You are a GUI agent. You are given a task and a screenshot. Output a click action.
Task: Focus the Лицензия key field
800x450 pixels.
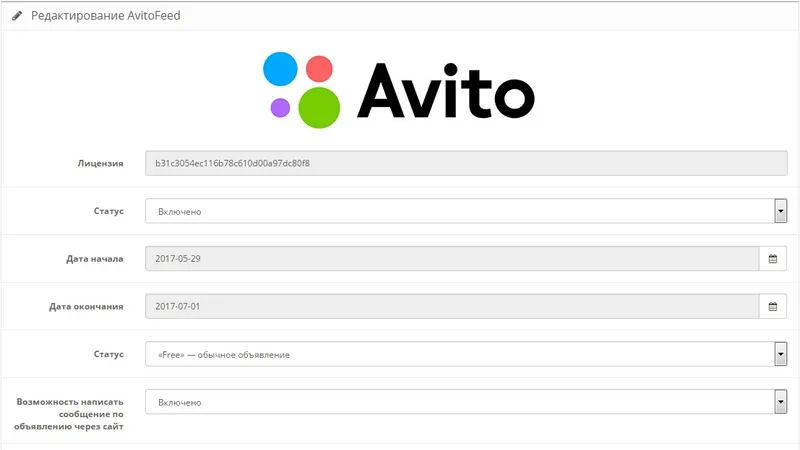coord(466,163)
